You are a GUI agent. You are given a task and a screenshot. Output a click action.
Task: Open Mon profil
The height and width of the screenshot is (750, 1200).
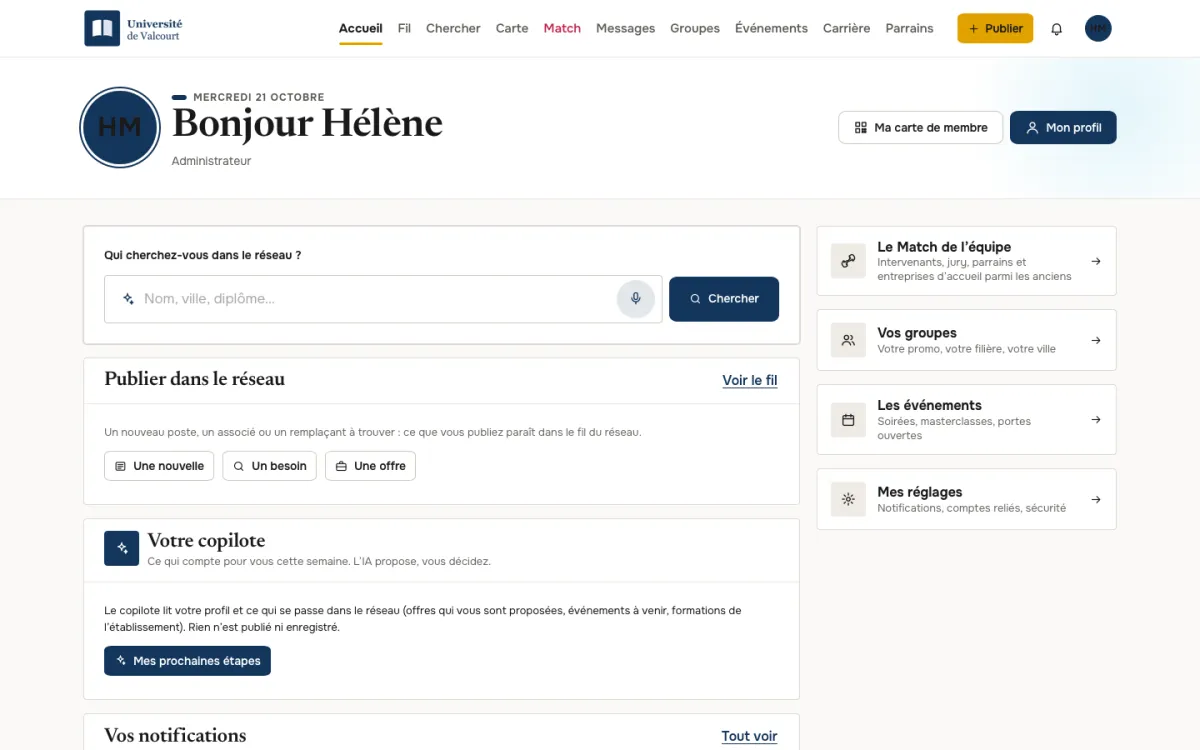click(x=1063, y=128)
